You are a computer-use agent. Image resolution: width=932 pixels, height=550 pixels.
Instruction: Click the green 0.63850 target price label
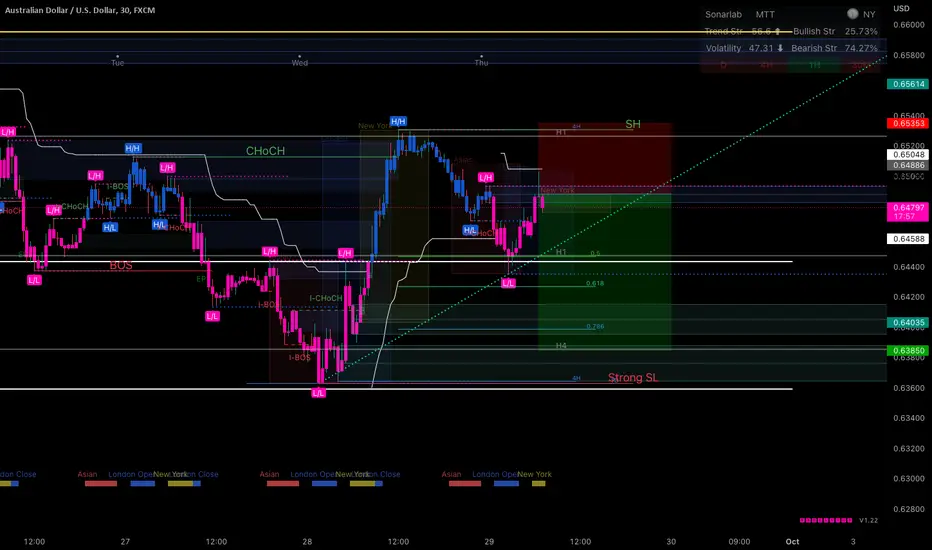(x=908, y=351)
